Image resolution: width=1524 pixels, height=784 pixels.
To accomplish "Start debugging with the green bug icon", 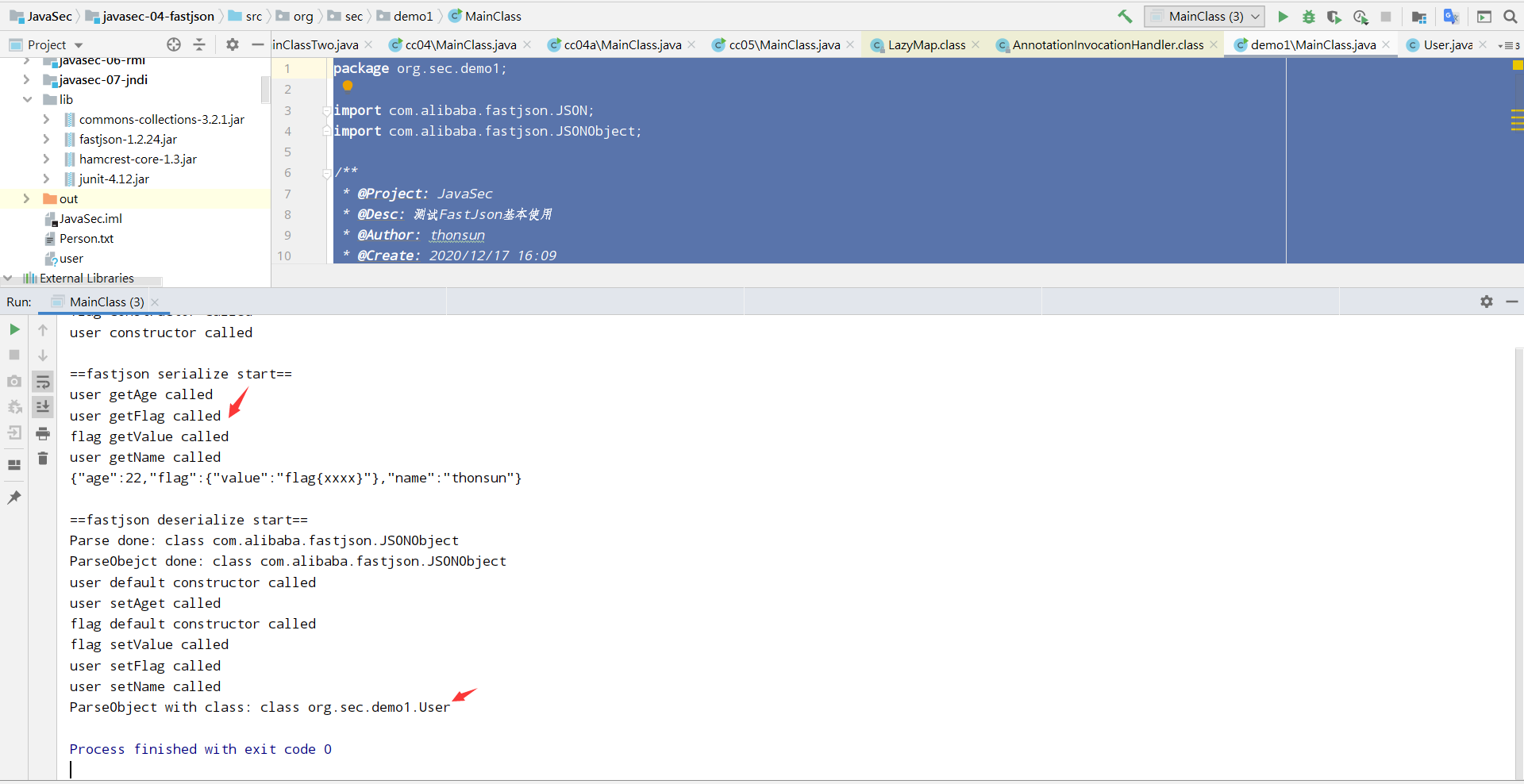I will tap(1309, 16).
